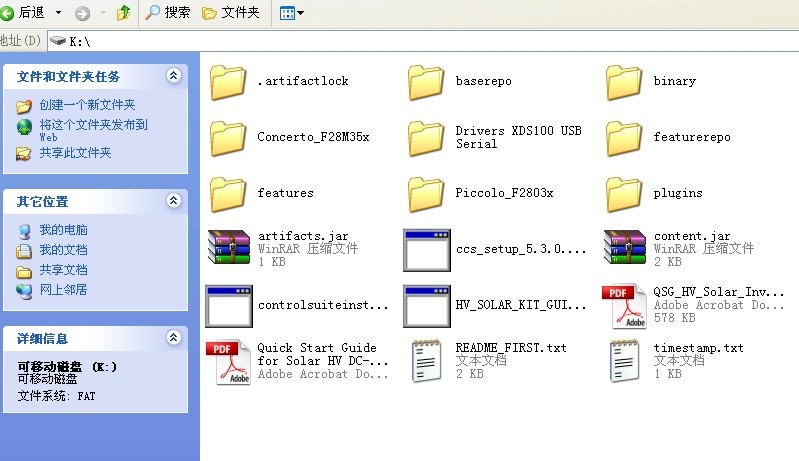The image size is (799, 461).
Task: Click the Forward arrow button
Action: 83,13
